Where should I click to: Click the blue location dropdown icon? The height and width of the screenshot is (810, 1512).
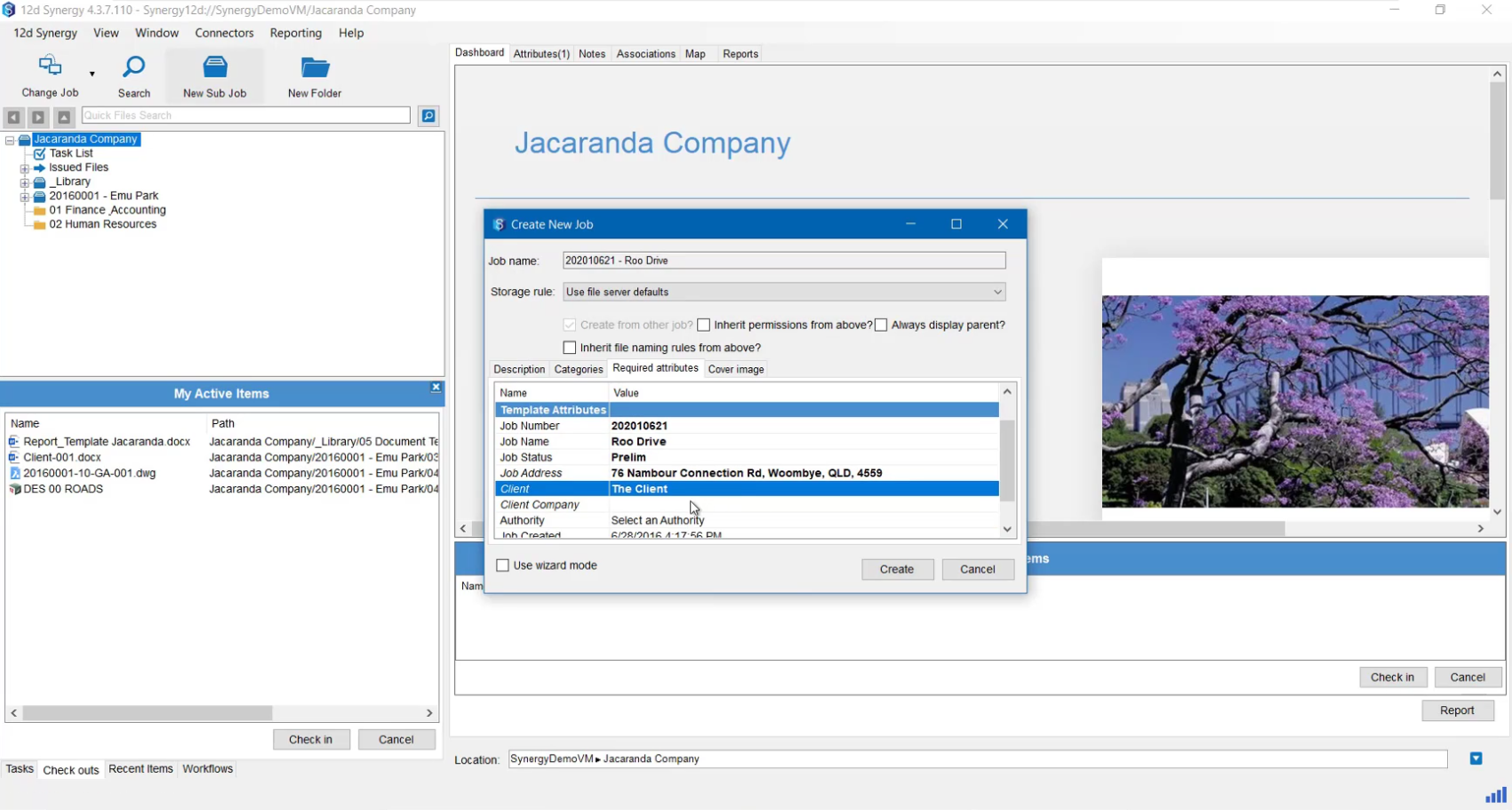[1476, 758]
